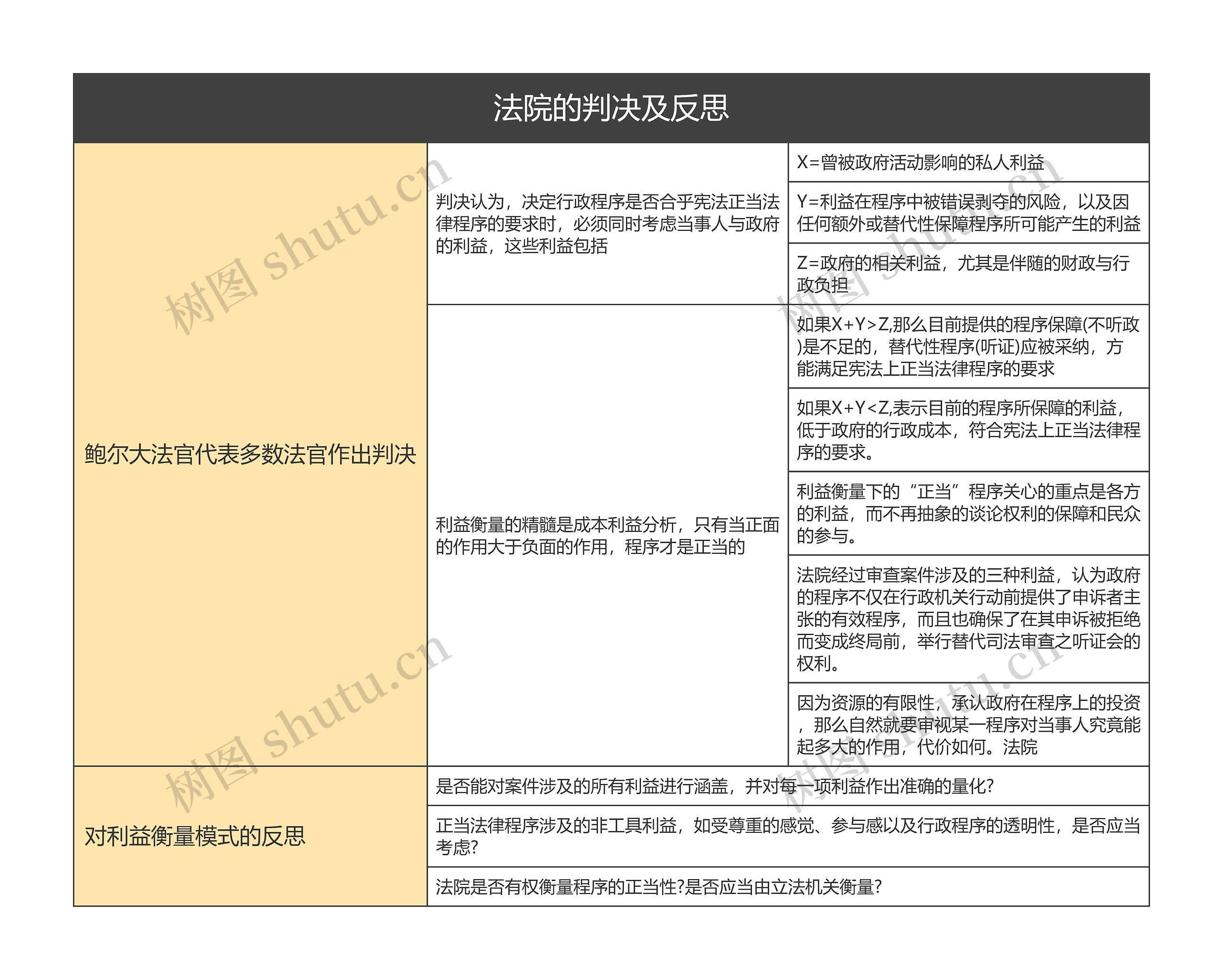The height and width of the screenshot is (980, 1223).
Task: Select the title cell 法院的判决及反思
Action: click(x=611, y=108)
